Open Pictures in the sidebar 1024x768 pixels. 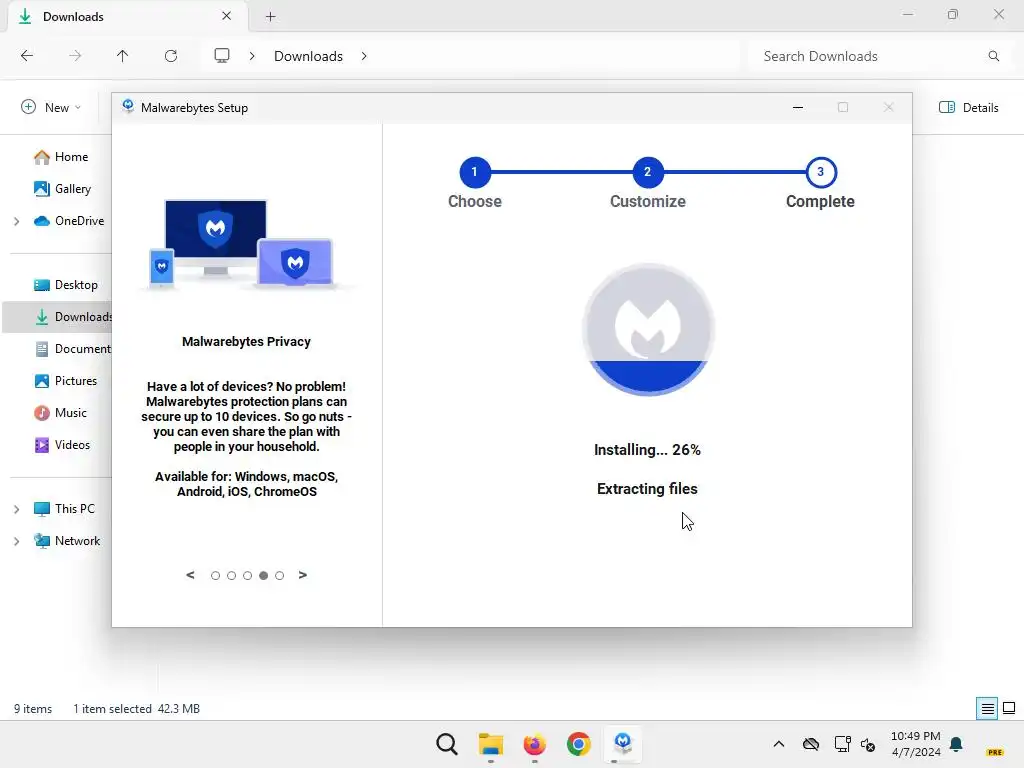65,381
